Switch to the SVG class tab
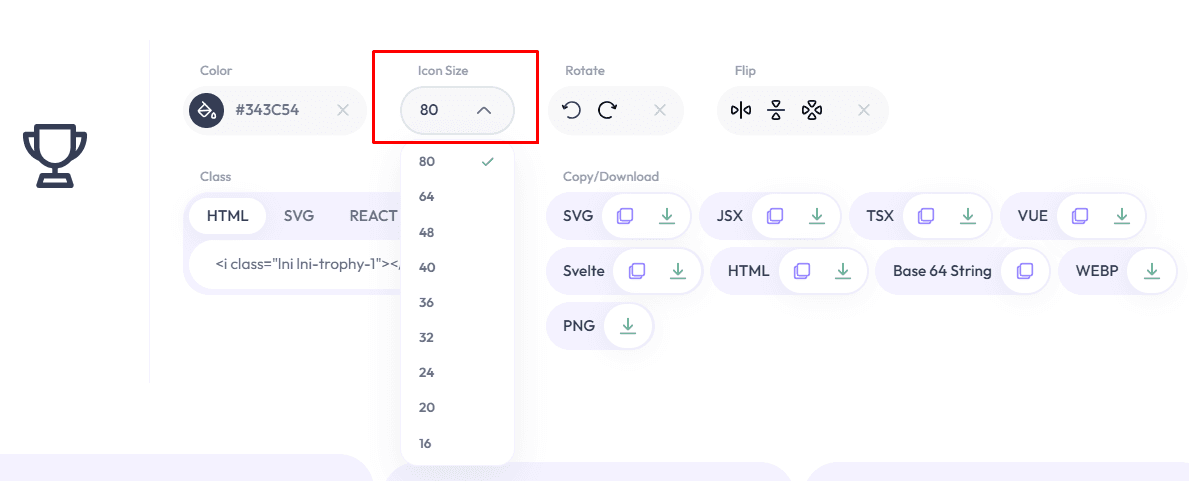1189x481 pixels. pyautogui.click(x=299, y=216)
